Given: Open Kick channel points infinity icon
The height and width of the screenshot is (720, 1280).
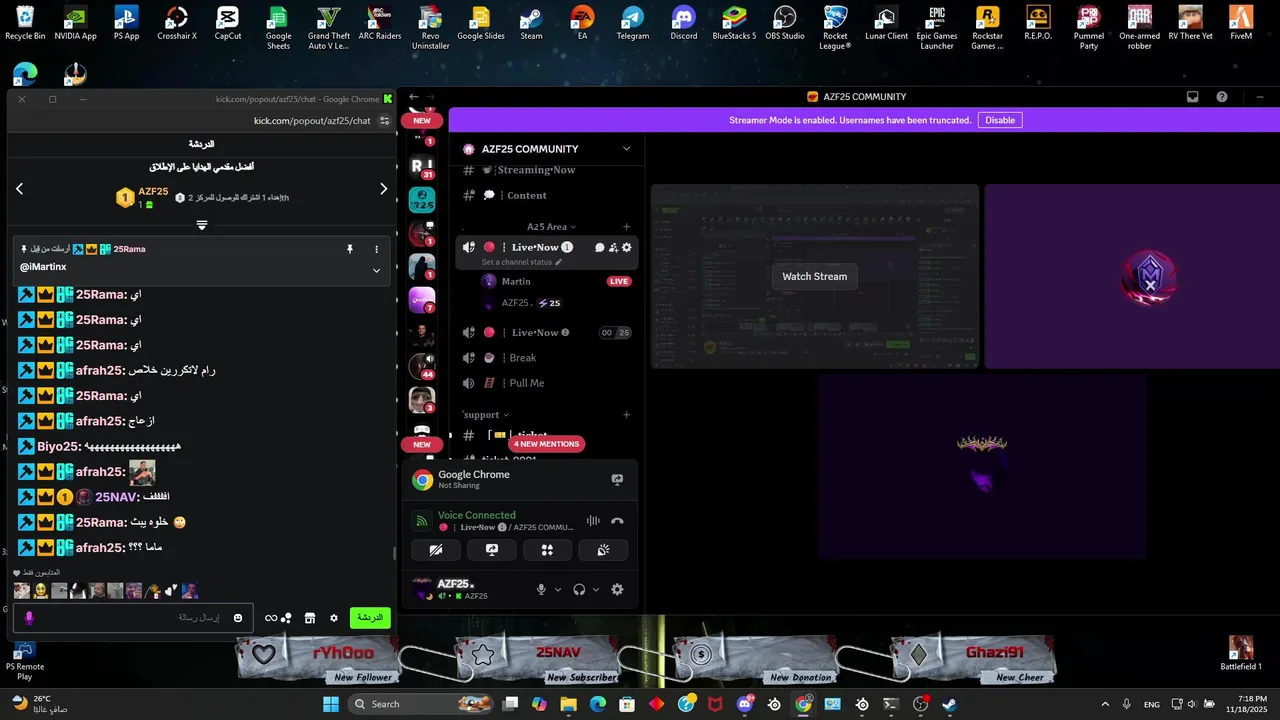Looking at the screenshot, I should 271,618.
